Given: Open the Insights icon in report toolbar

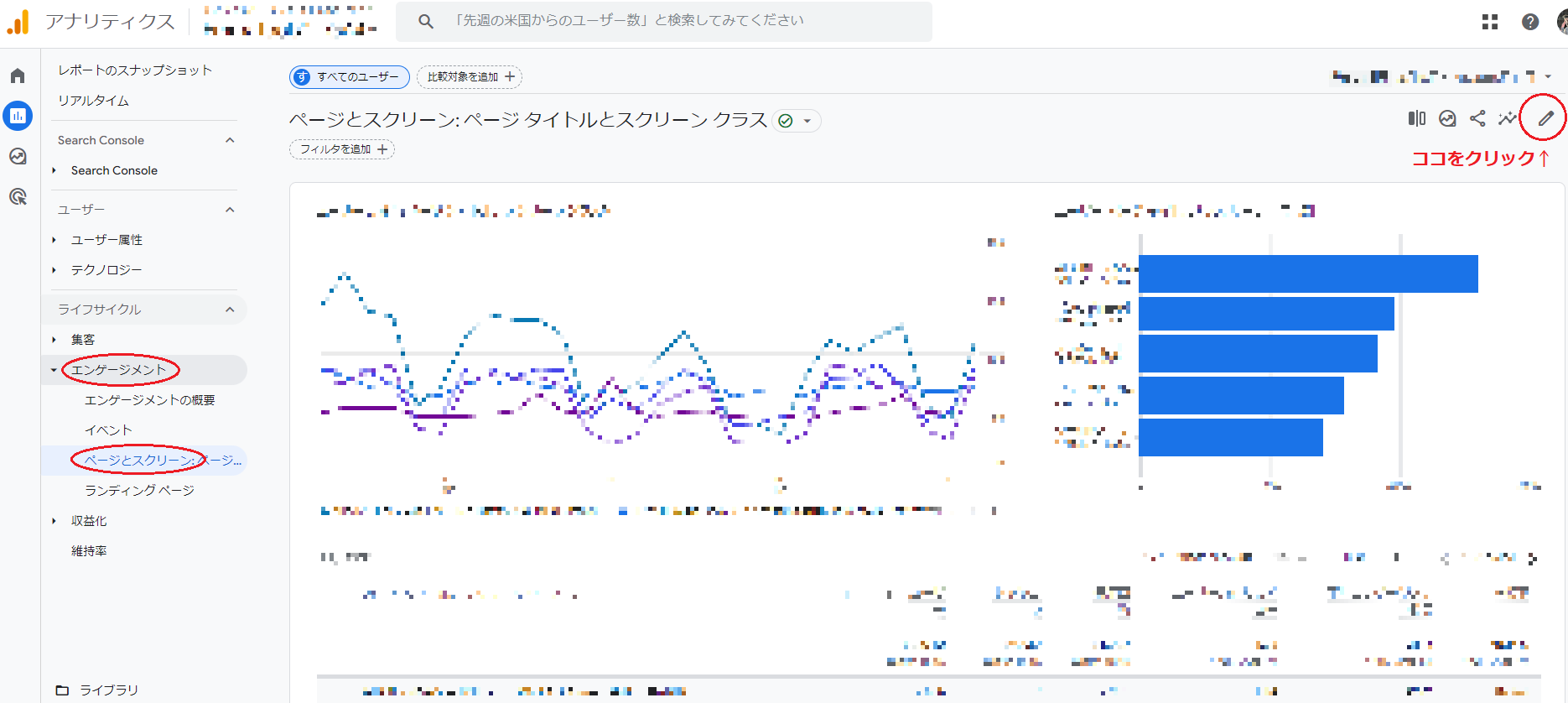Looking at the screenshot, I should tap(1447, 118).
